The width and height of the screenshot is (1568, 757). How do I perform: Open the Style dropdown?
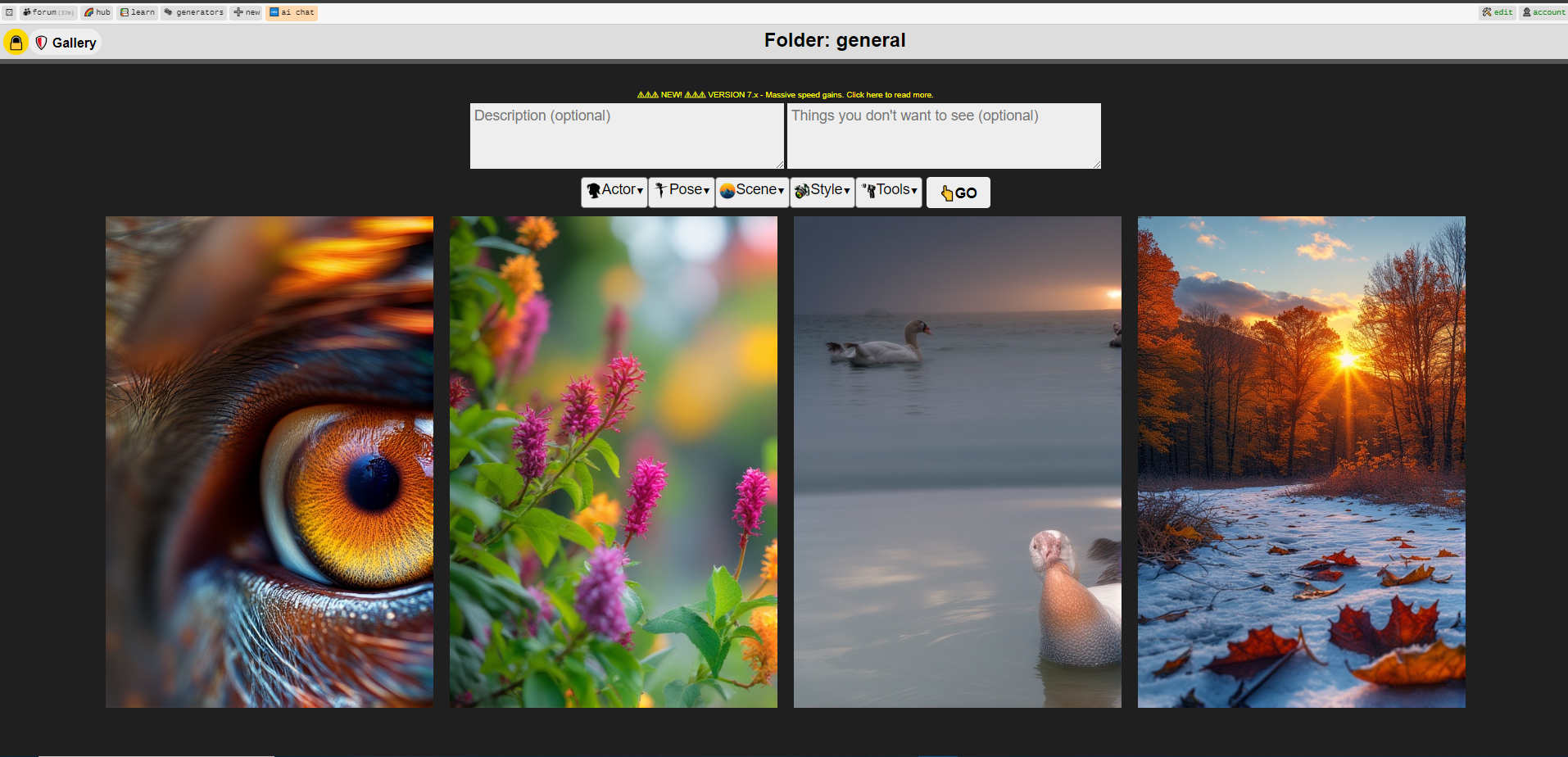click(x=823, y=191)
